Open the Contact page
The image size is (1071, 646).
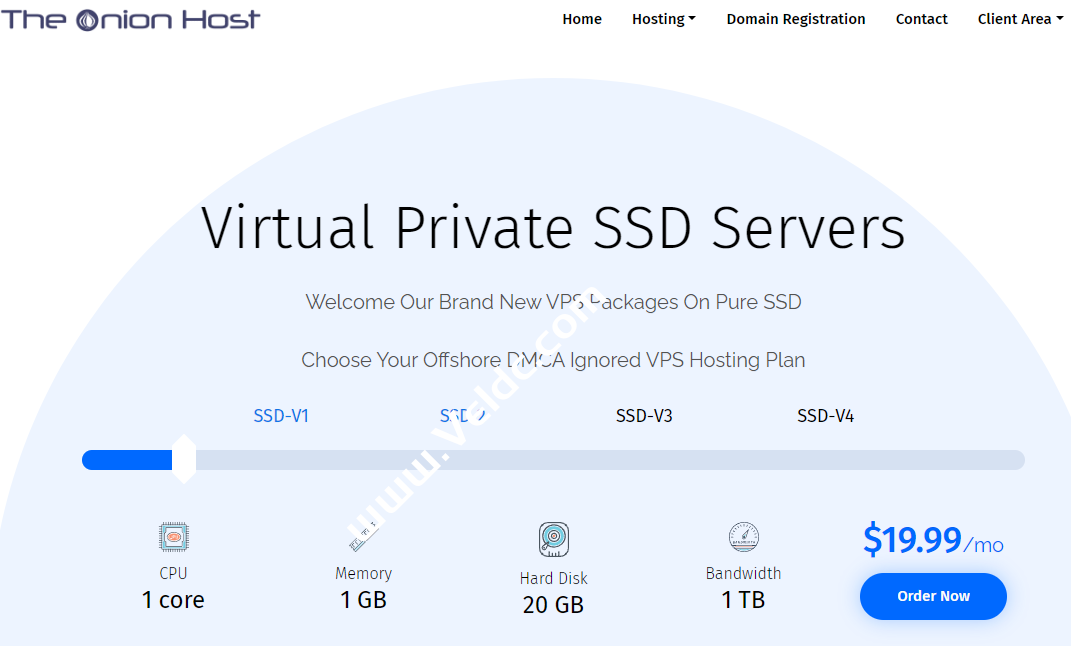click(921, 18)
